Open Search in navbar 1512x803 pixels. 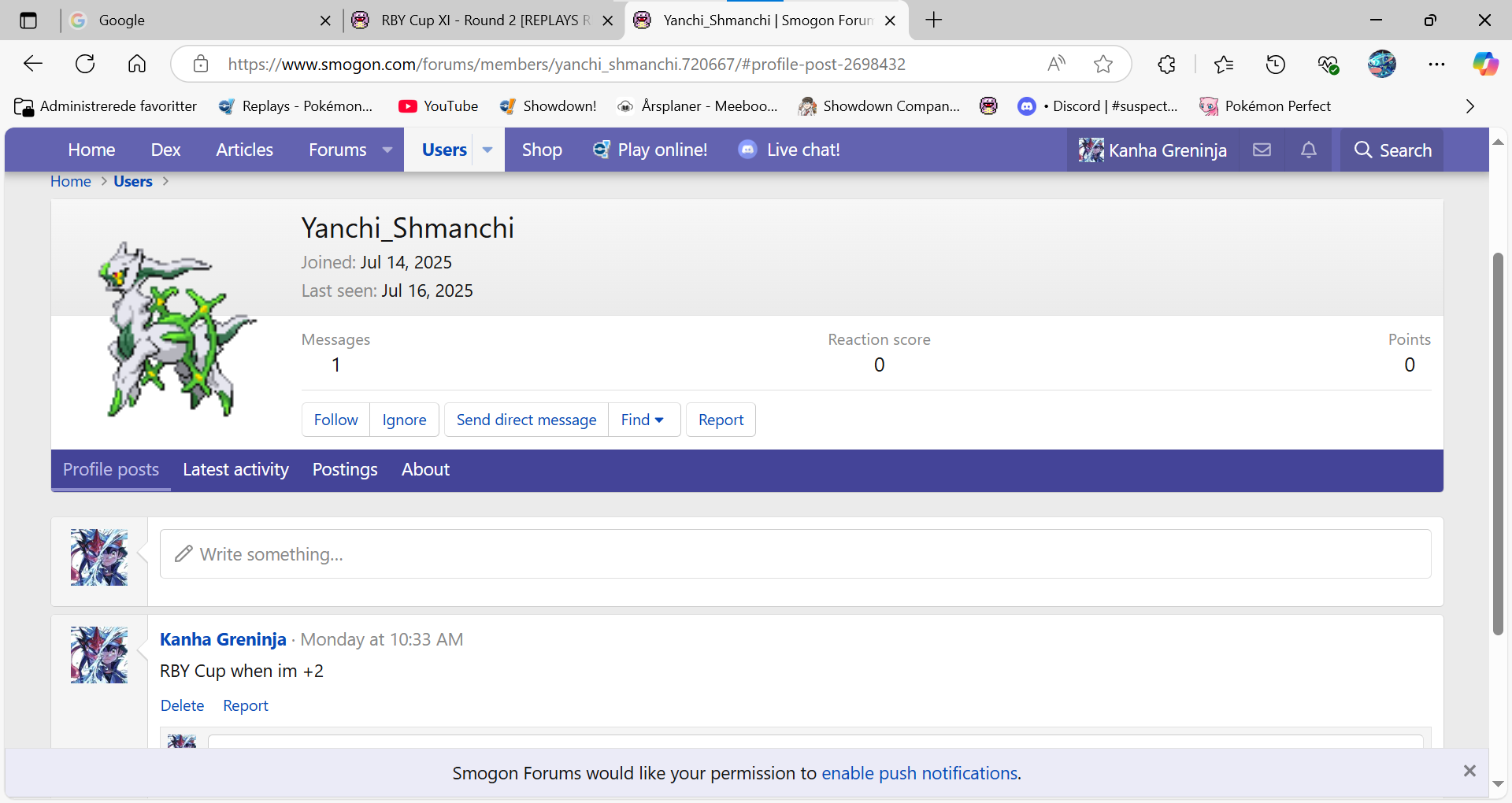(x=1392, y=150)
